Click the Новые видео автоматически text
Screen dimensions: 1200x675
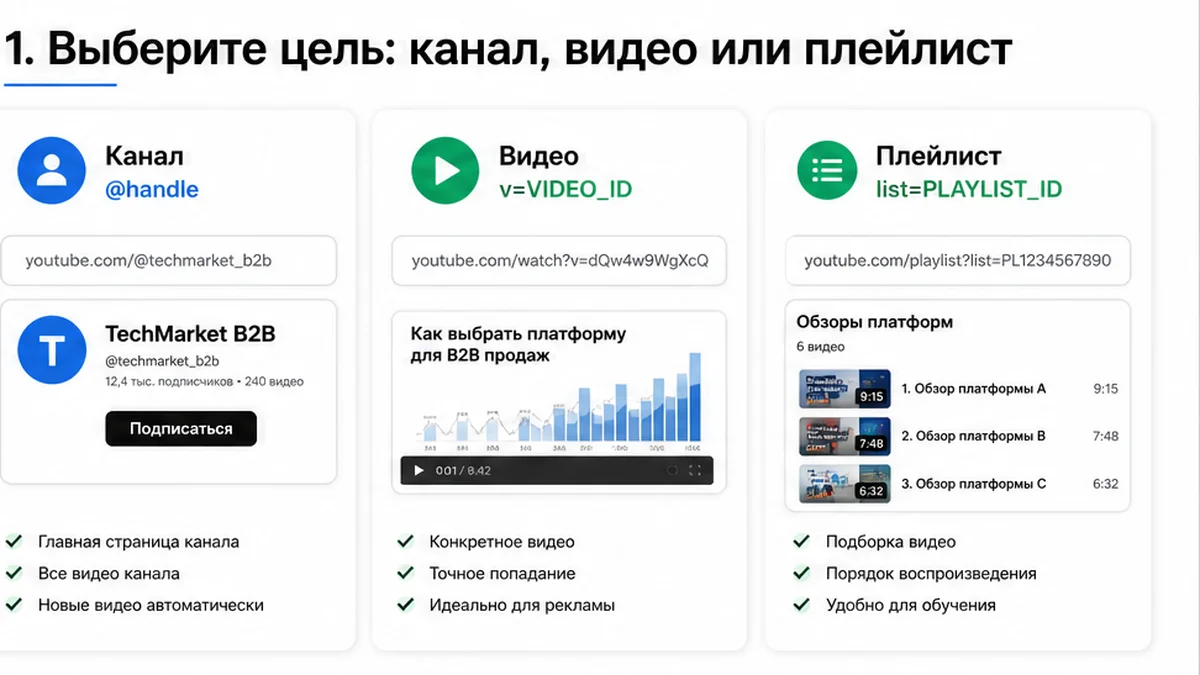click(x=151, y=605)
